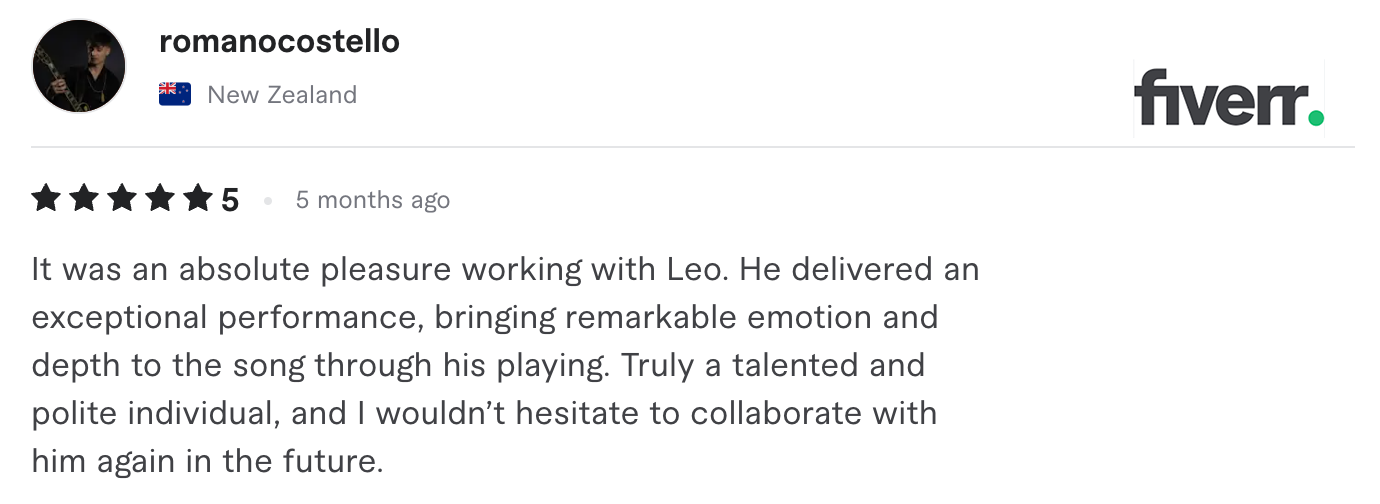
Task: Click the rating number 5
Action: pyautogui.click(x=230, y=201)
